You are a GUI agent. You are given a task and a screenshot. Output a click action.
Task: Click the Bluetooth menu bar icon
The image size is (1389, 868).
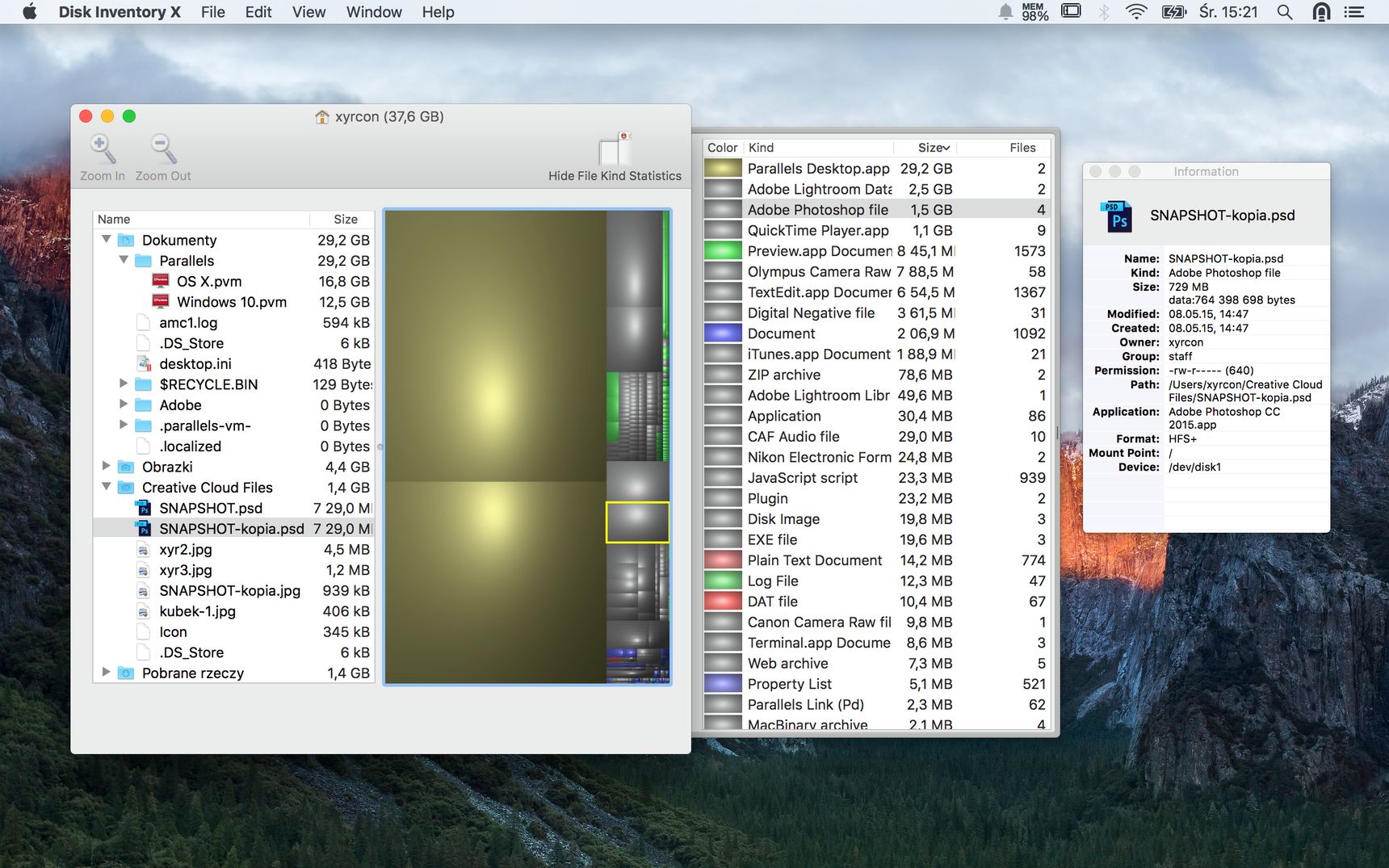pos(1104,12)
